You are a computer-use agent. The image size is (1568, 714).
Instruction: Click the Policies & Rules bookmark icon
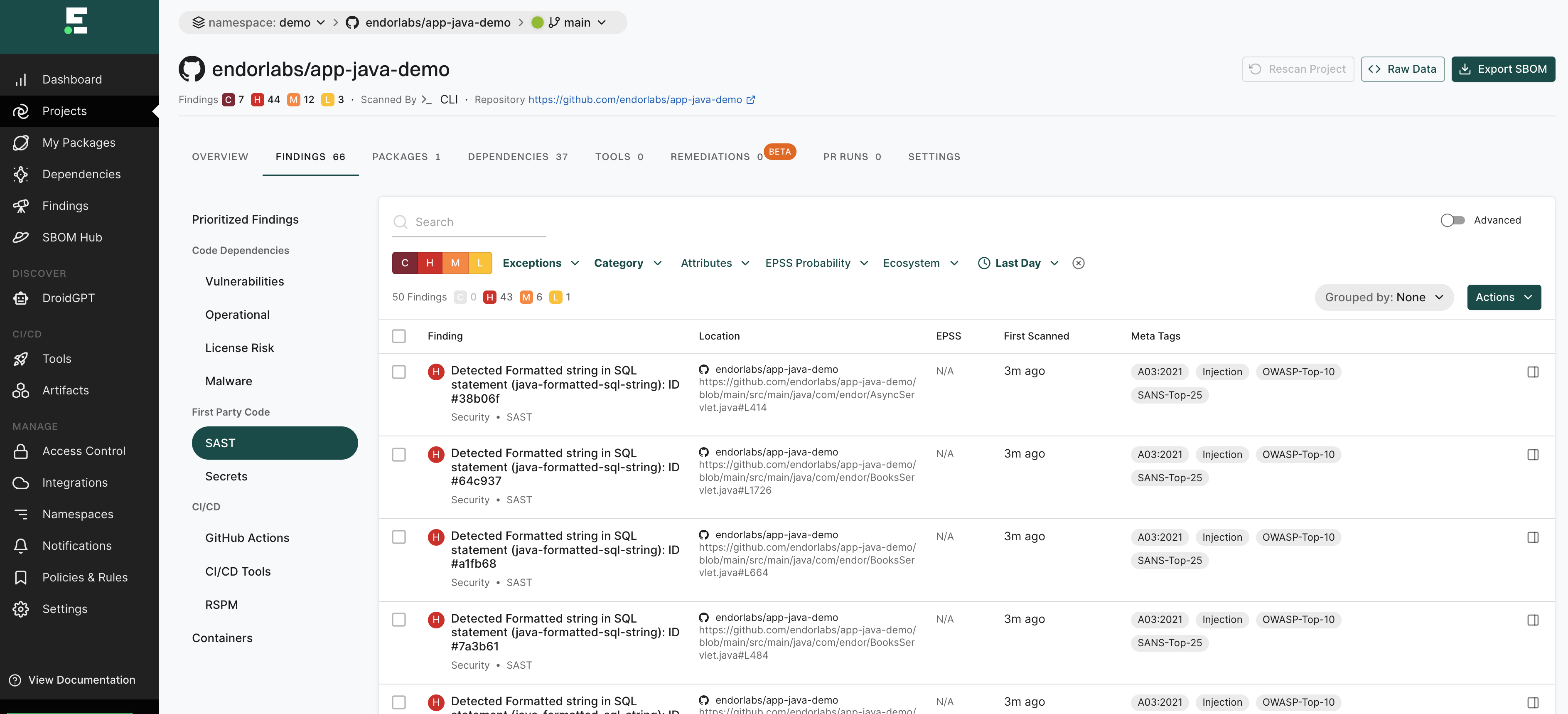[x=21, y=577]
